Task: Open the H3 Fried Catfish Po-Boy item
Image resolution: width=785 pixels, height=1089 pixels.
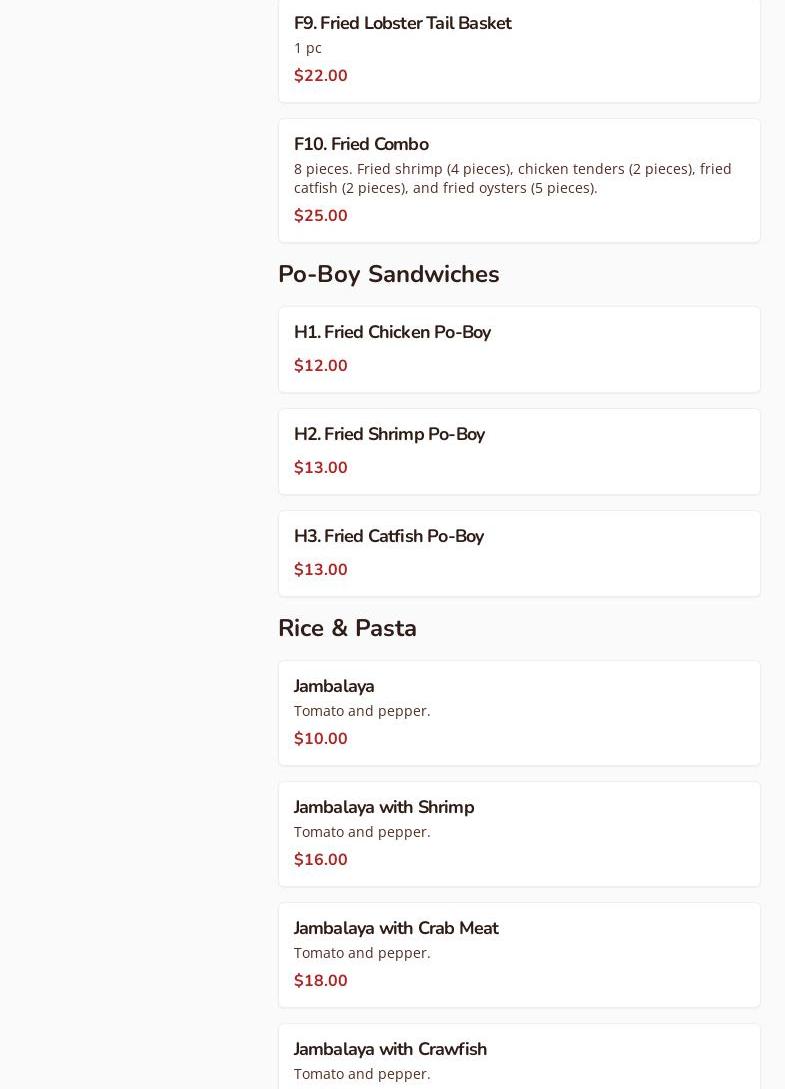Action: pyautogui.click(x=389, y=536)
